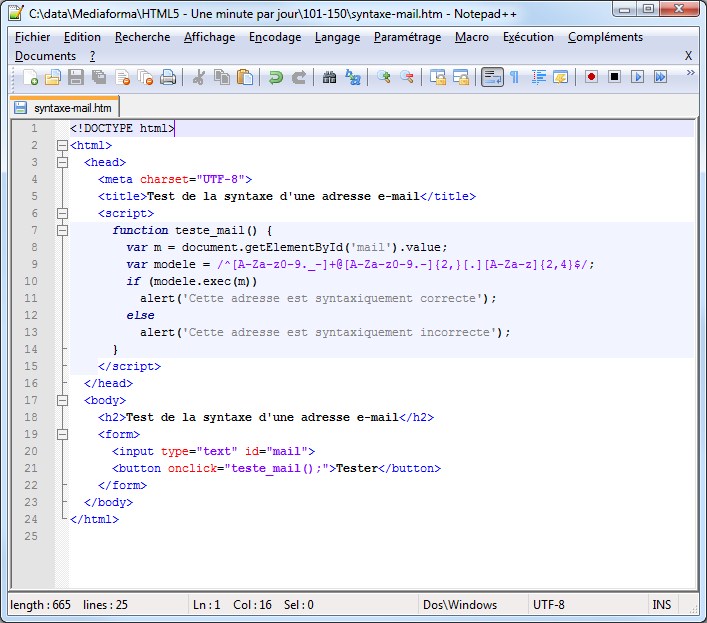
Task: Click the Open file folder icon
Action: coord(53,77)
